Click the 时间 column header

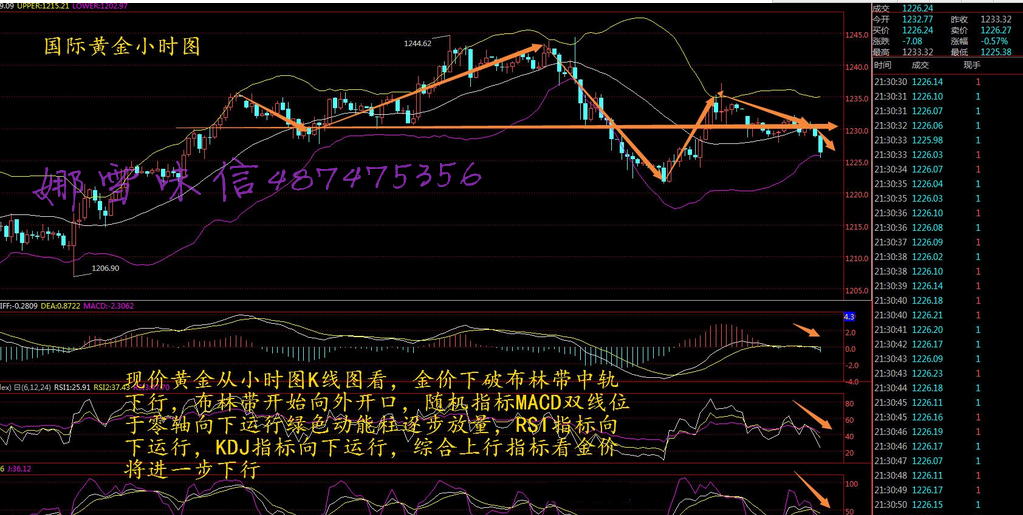[883, 65]
